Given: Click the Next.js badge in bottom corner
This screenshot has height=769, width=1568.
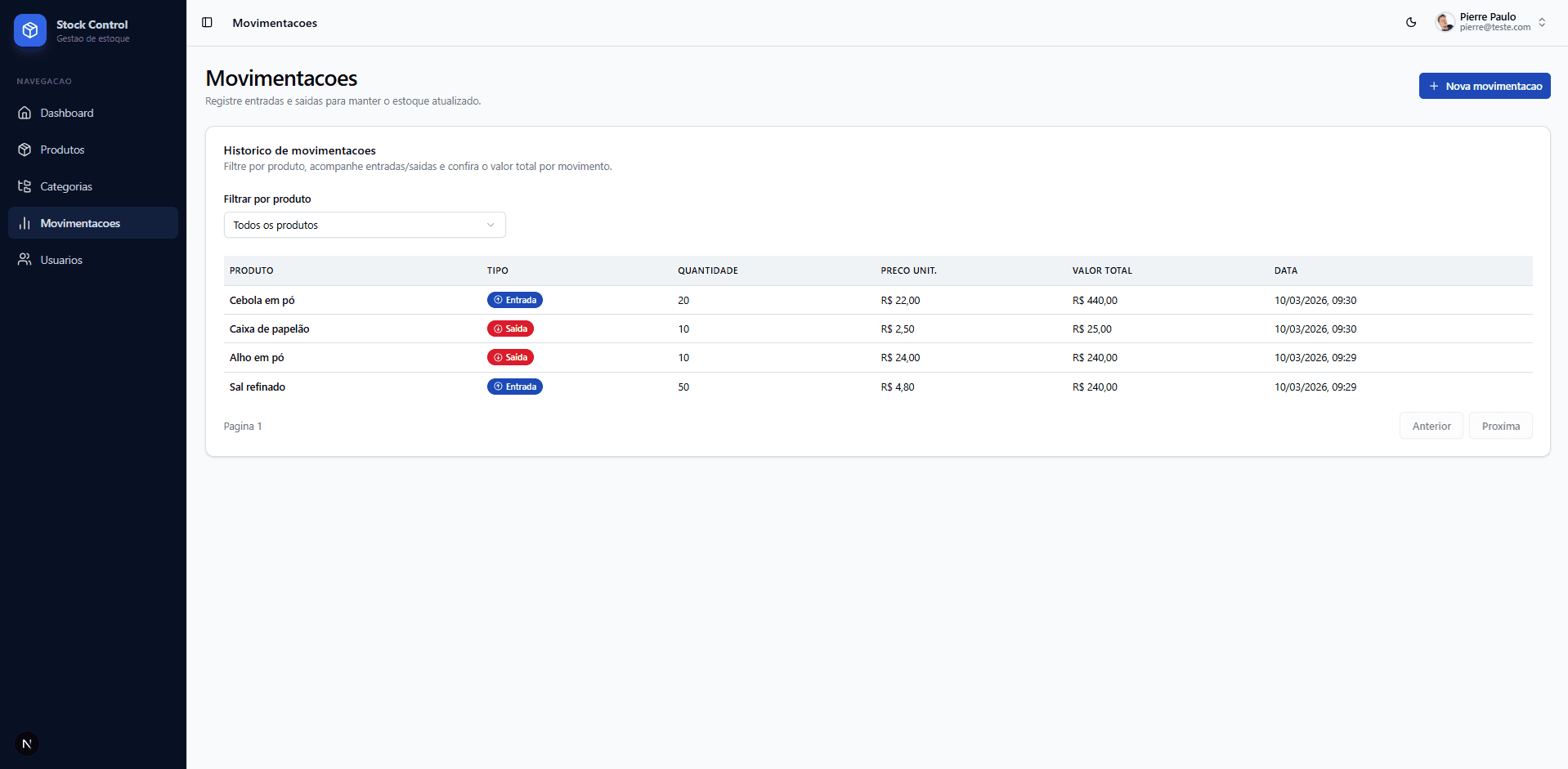Looking at the screenshot, I should click(27, 744).
